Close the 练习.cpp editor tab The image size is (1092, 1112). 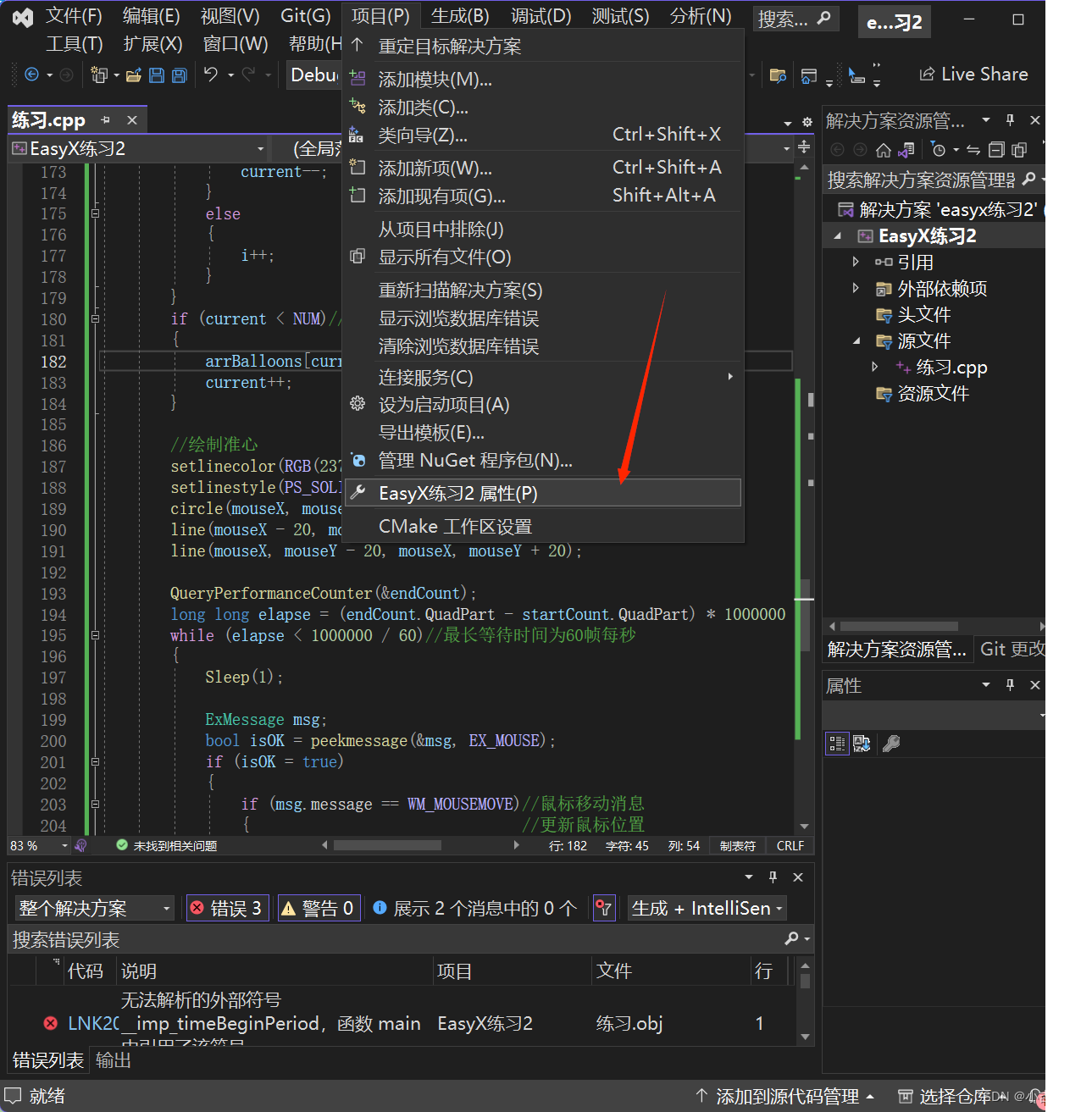pyautogui.click(x=131, y=120)
